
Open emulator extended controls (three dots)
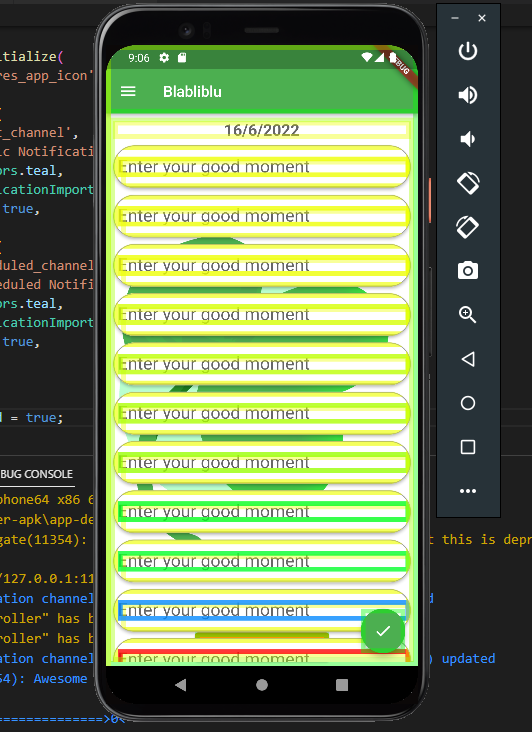coord(468,491)
